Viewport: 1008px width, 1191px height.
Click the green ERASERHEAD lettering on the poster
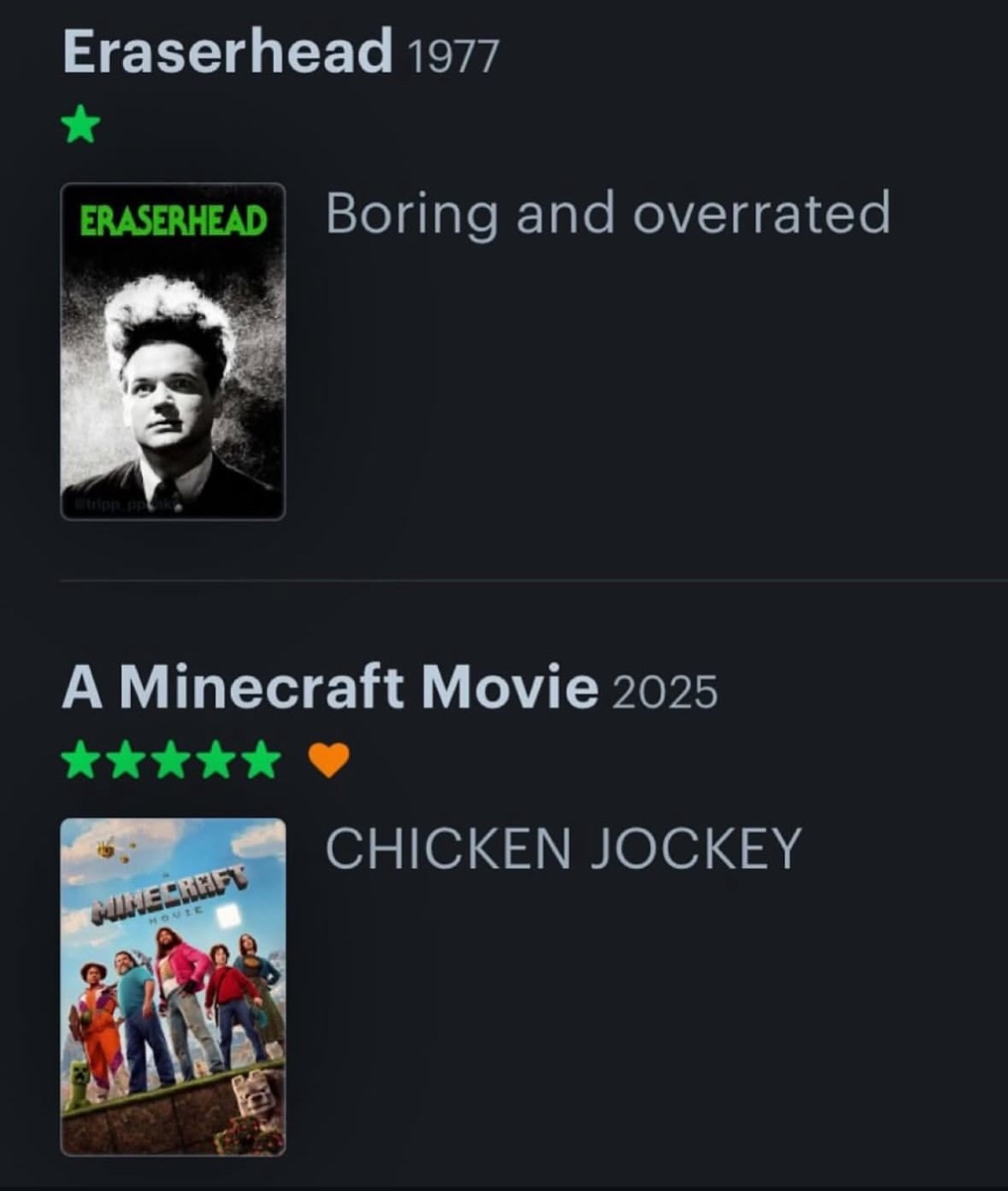(x=173, y=221)
